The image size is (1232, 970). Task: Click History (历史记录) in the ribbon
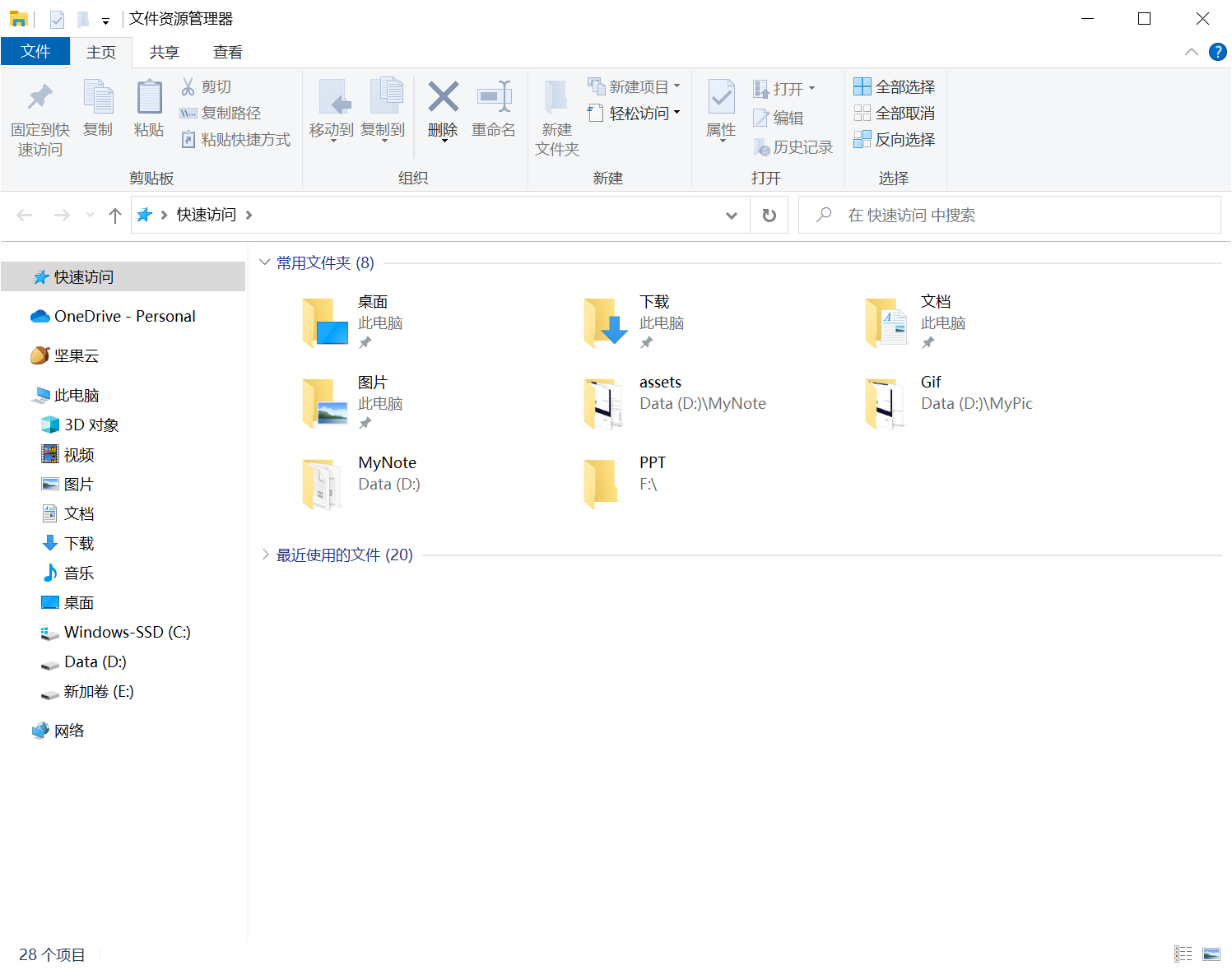(793, 147)
